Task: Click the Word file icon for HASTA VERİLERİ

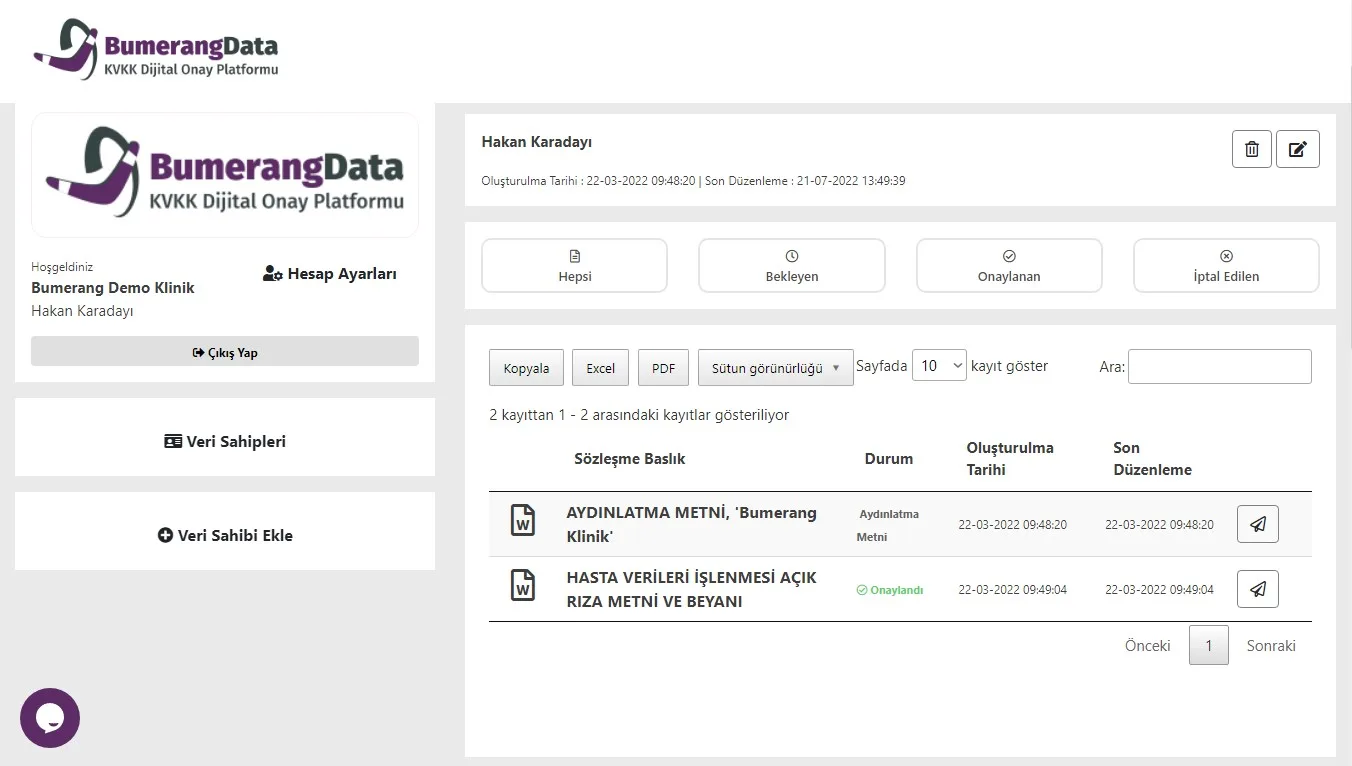Action: 523,585
